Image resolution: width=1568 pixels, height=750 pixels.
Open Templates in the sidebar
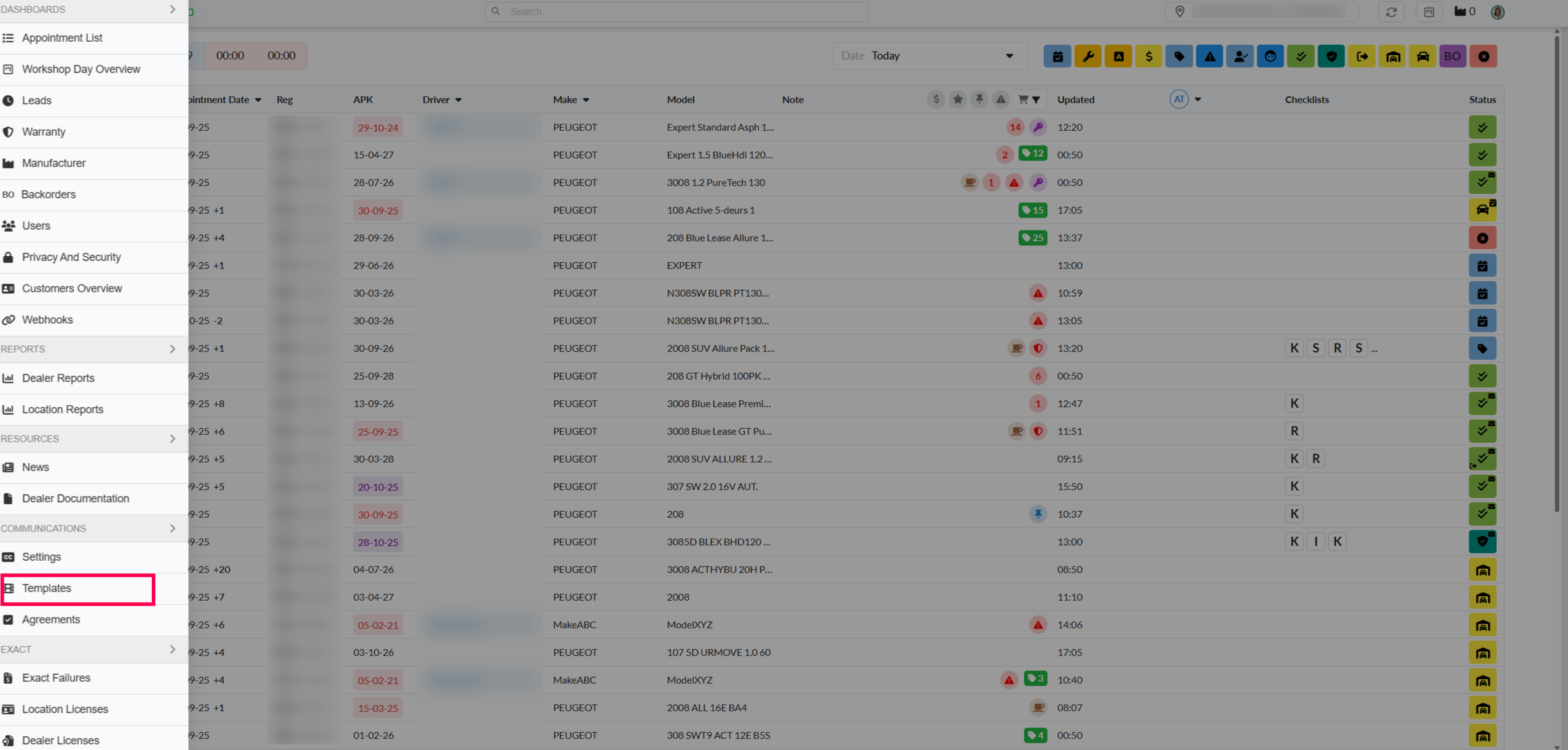click(x=47, y=588)
